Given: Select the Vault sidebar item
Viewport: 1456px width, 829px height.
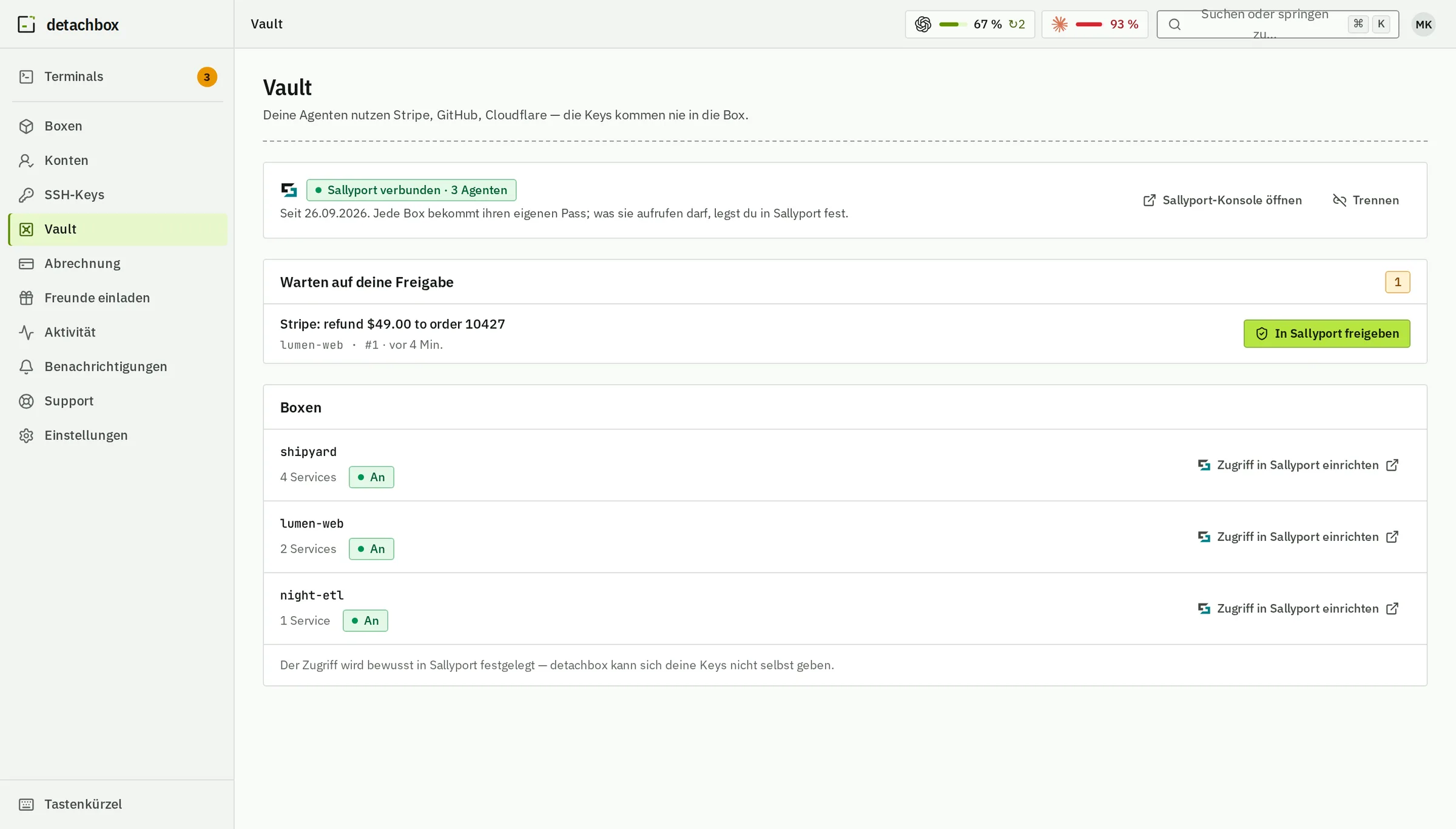Looking at the screenshot, I should pos(118,229).
